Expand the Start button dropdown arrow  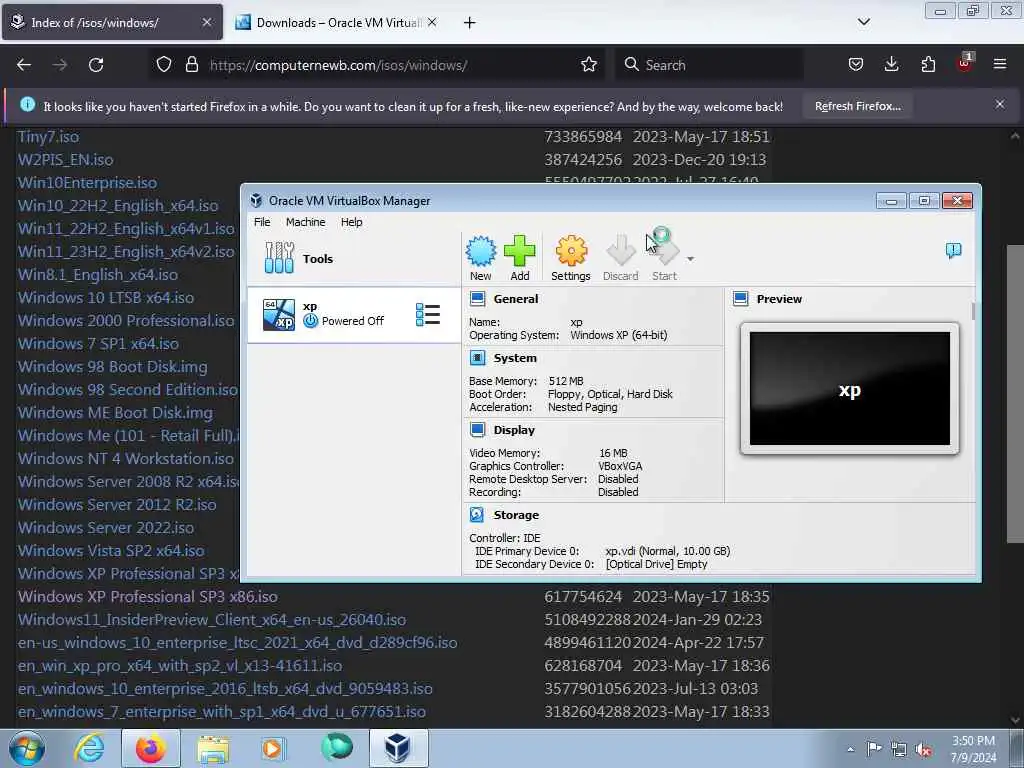[x=690, y=259]
